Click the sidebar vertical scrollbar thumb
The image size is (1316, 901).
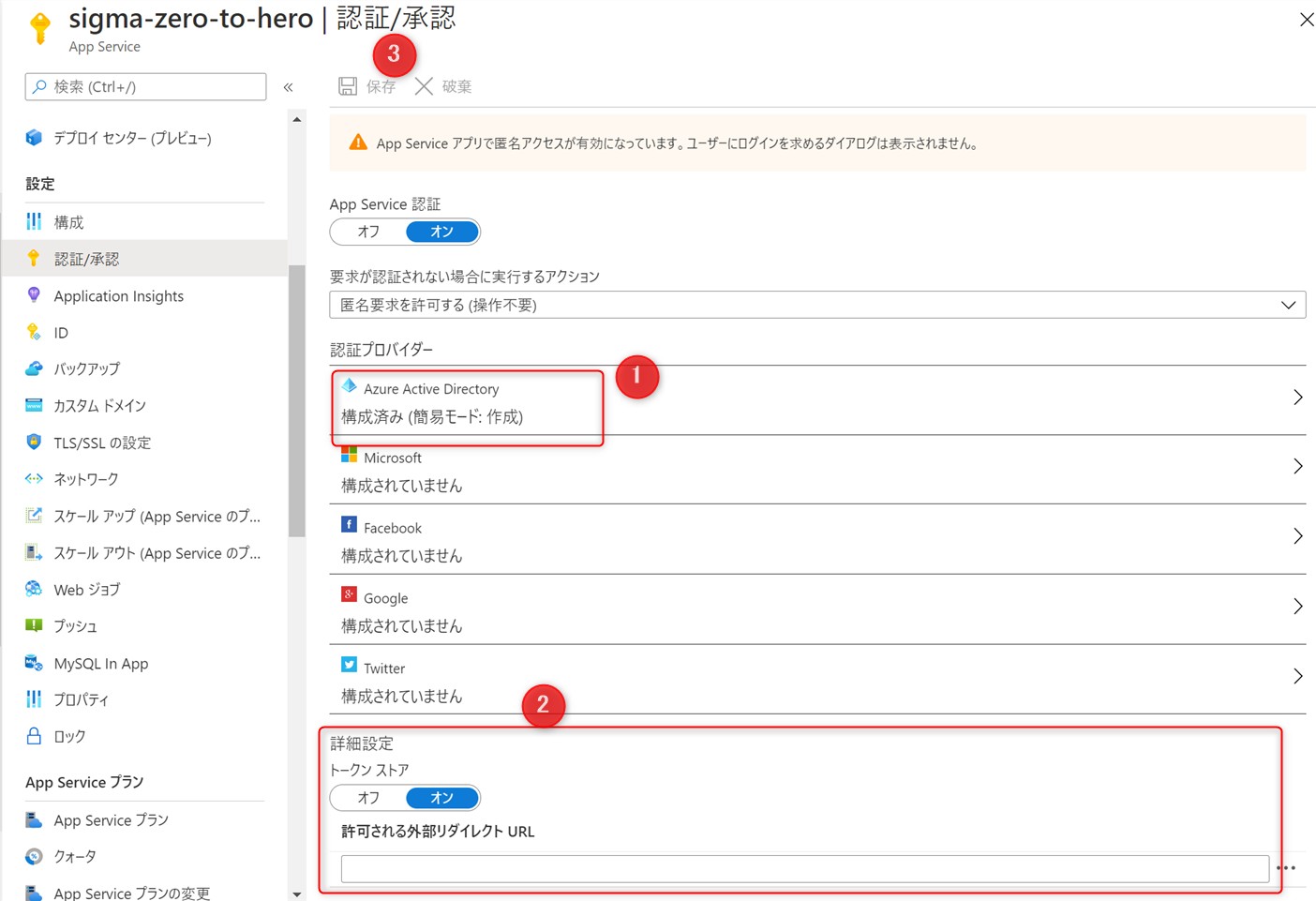[x=297, y=401]
